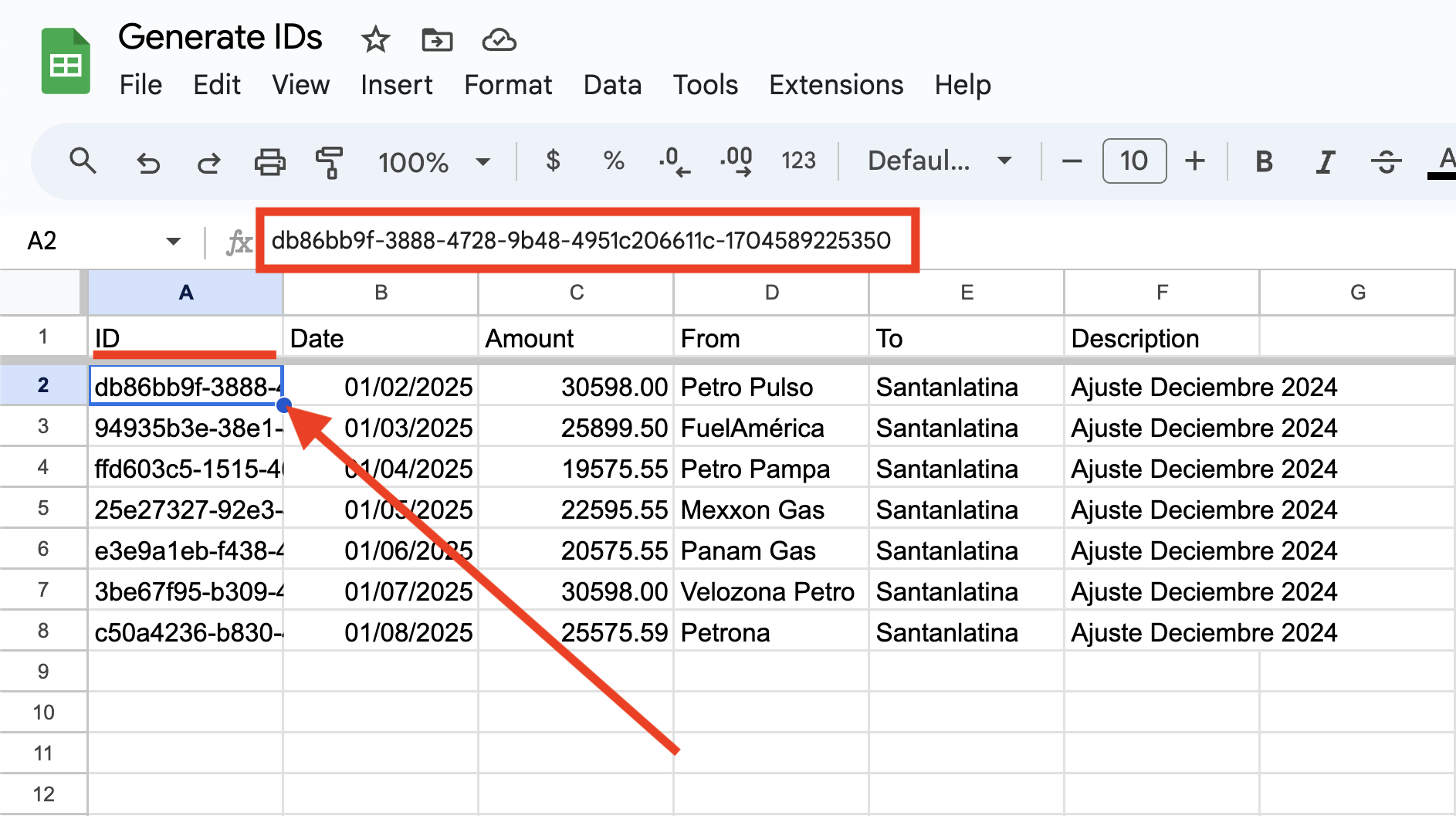This screenshot has height=816, width=1456.
Task: Open the Data menu
Action: click(612, 85)
